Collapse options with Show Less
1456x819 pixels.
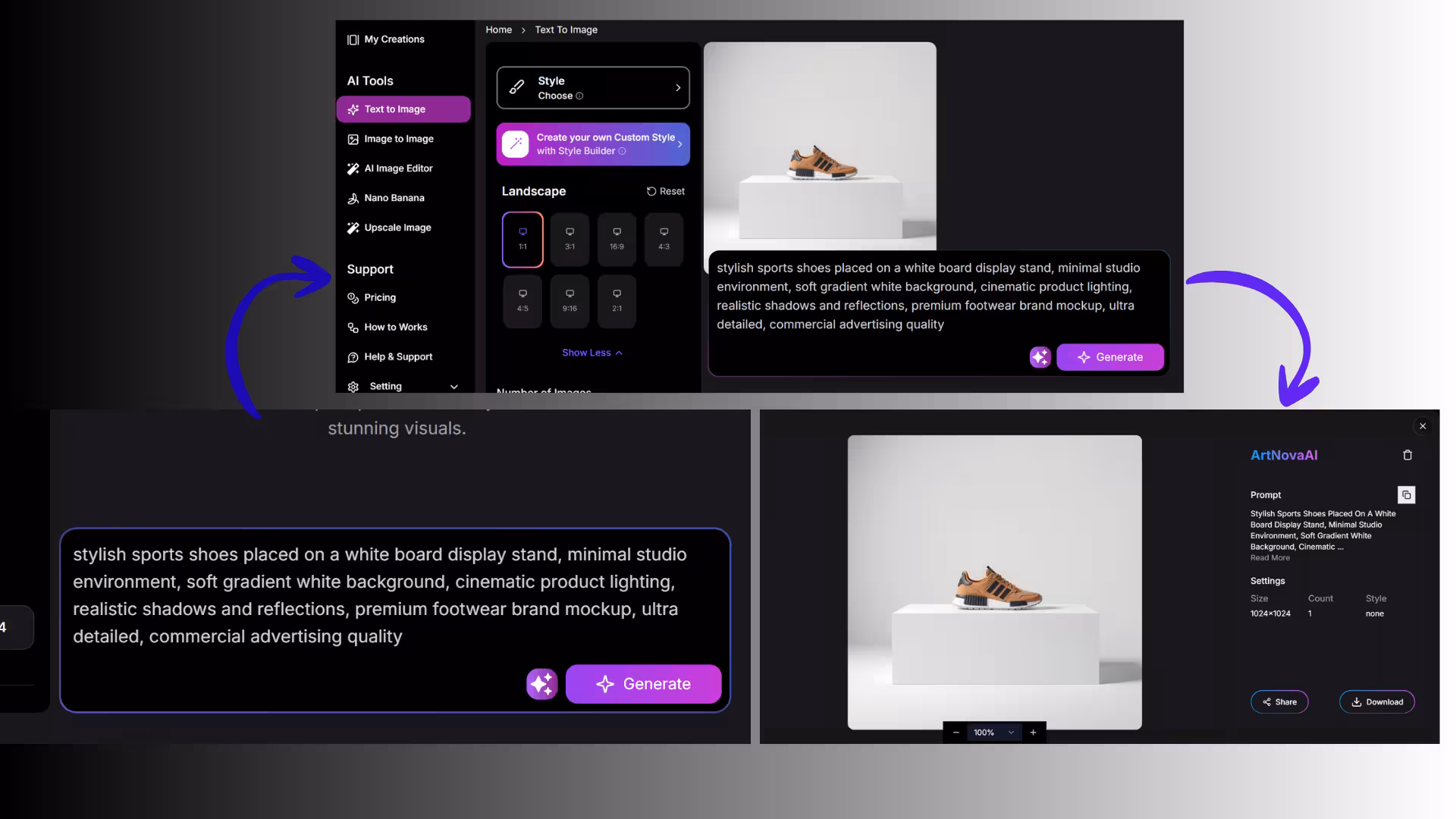click(x=592, y=352)
